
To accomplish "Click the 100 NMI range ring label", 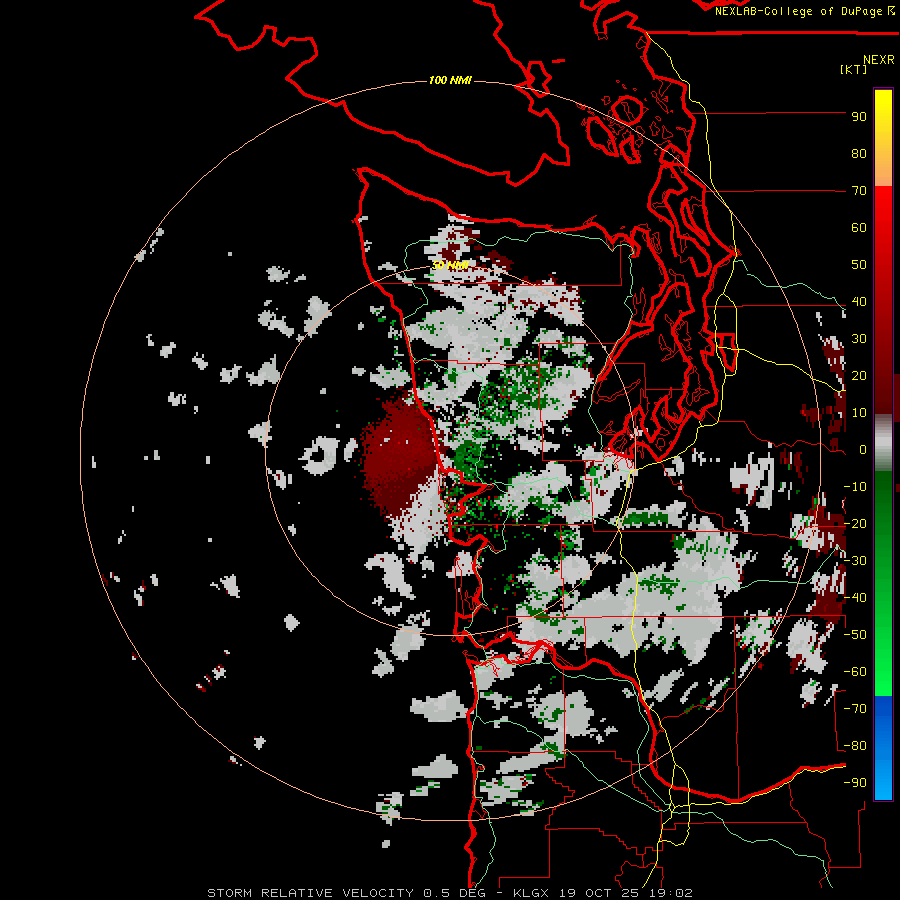I will (450, 80).
